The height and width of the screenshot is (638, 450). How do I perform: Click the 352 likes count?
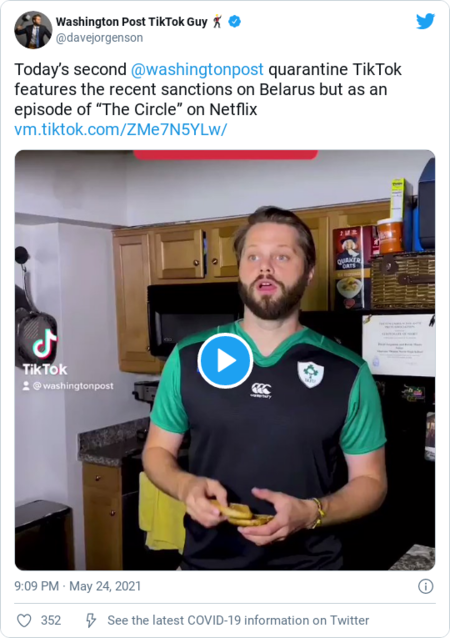pos(51,621)
